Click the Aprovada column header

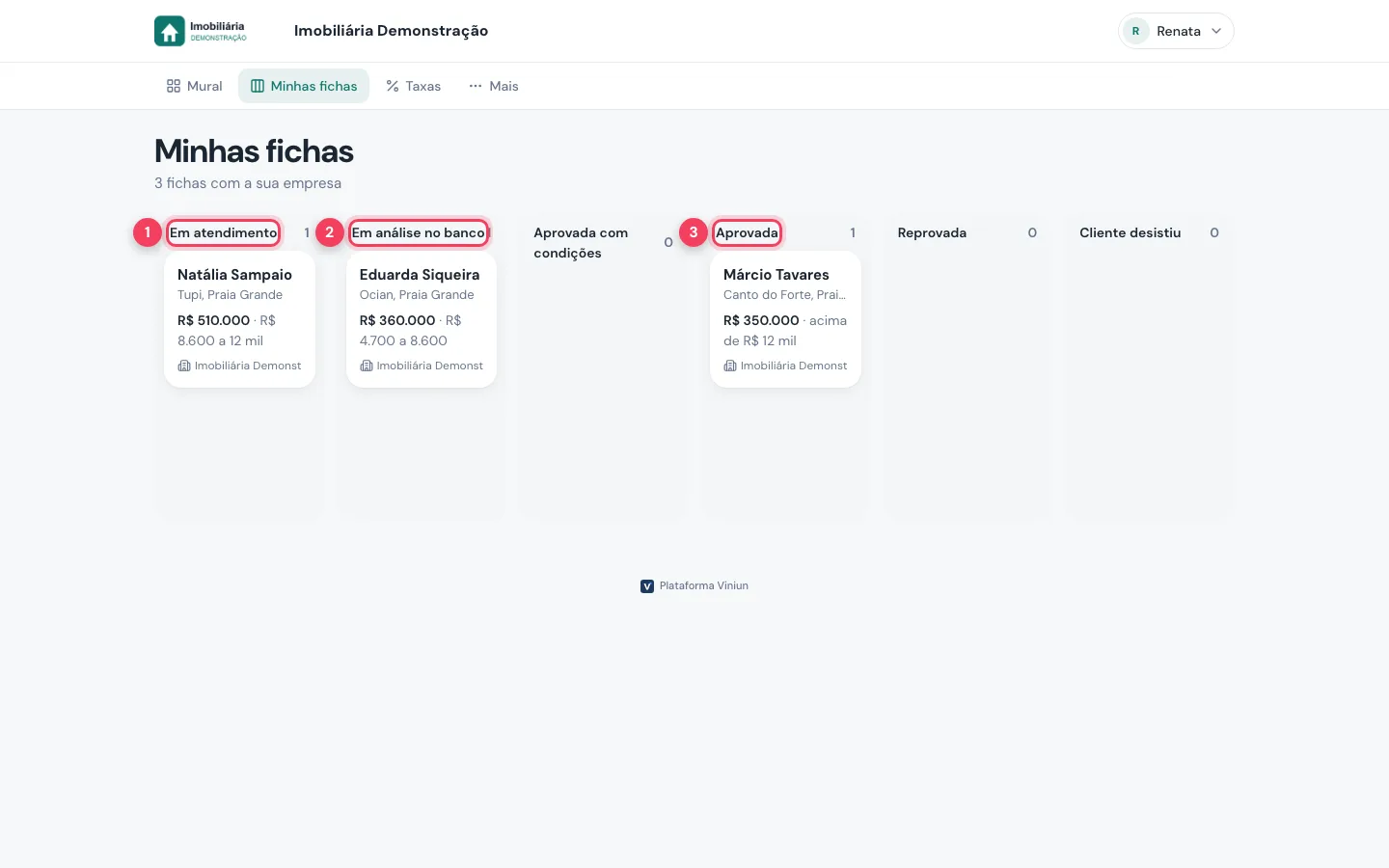pyautogui.click(x=747, y=232)
